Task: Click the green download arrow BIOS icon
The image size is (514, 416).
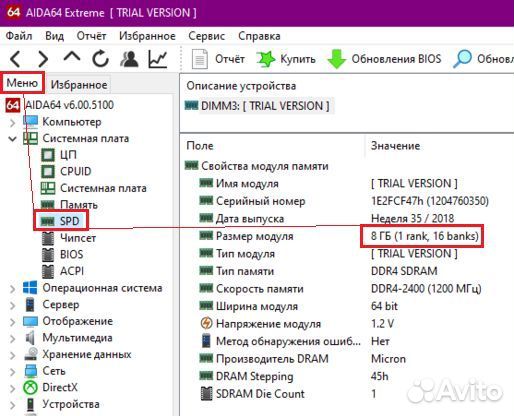Action: click(x=337, y=59)
